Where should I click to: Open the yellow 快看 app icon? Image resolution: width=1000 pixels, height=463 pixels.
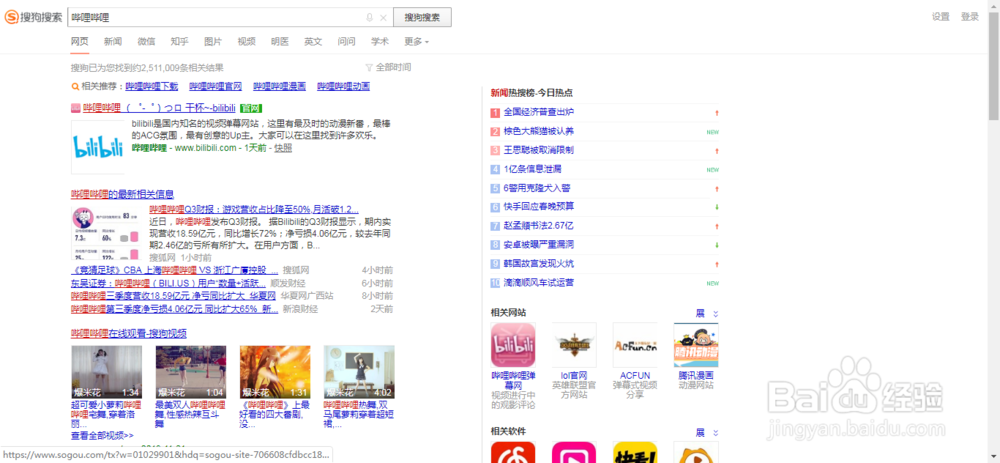pos(635,452)
